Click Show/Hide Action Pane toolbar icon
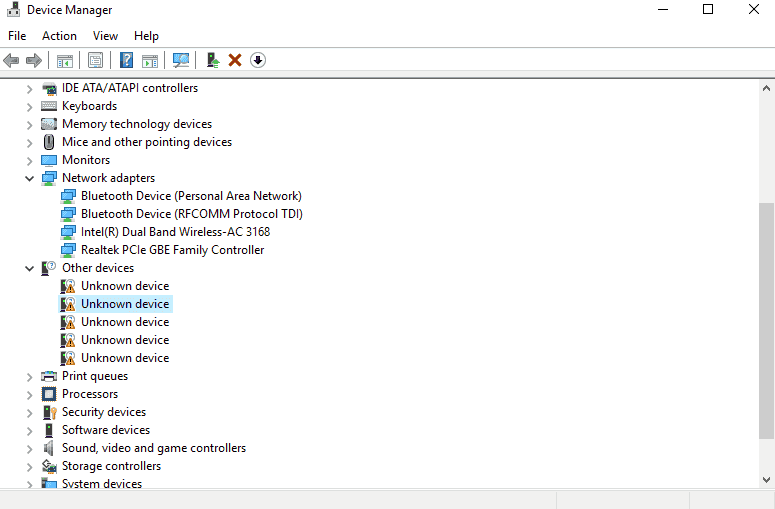 pyautogui.click(x=150, y=60)
